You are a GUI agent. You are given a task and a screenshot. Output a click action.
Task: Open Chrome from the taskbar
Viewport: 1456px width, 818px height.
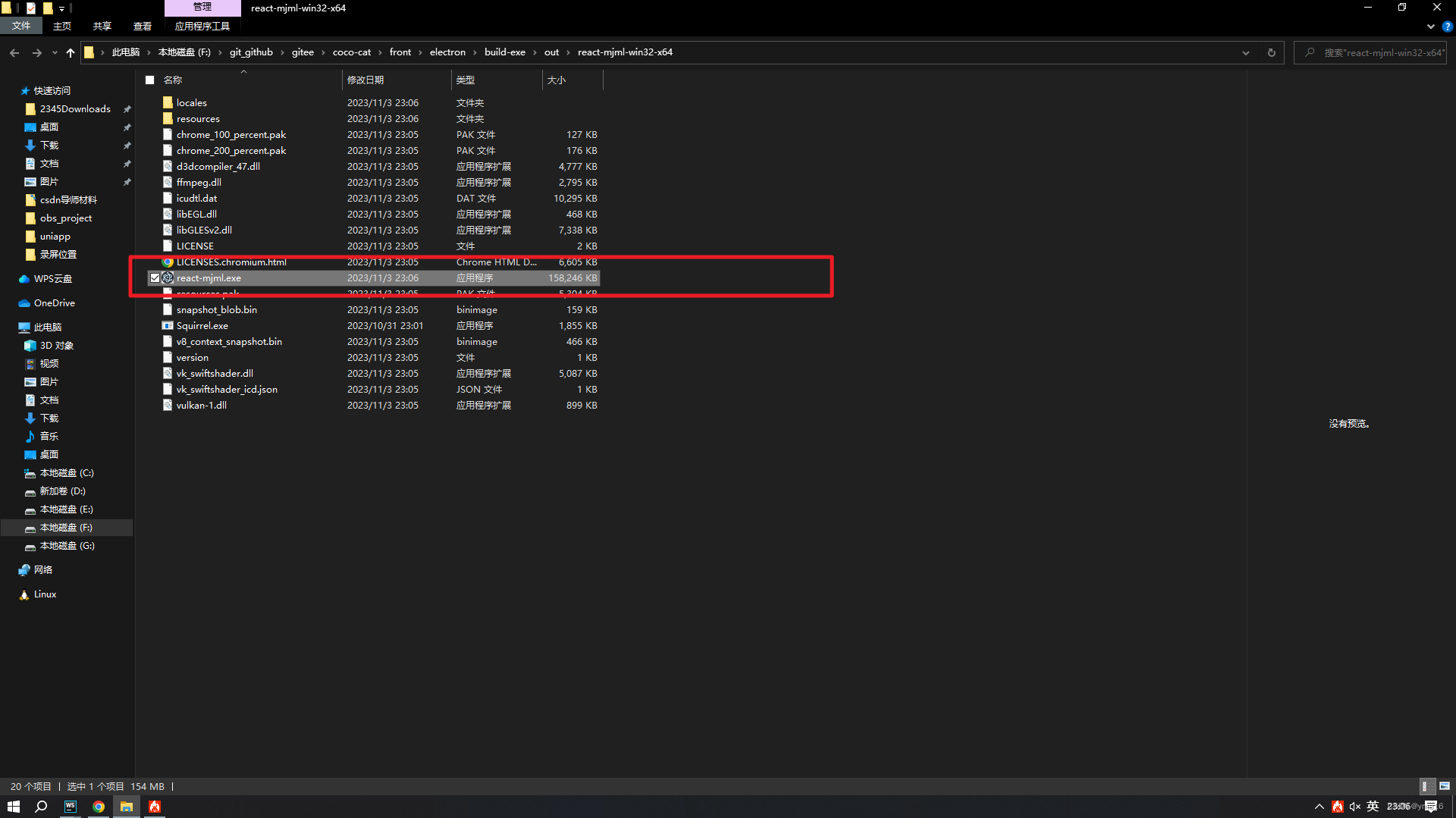click(x=99, y=807)
